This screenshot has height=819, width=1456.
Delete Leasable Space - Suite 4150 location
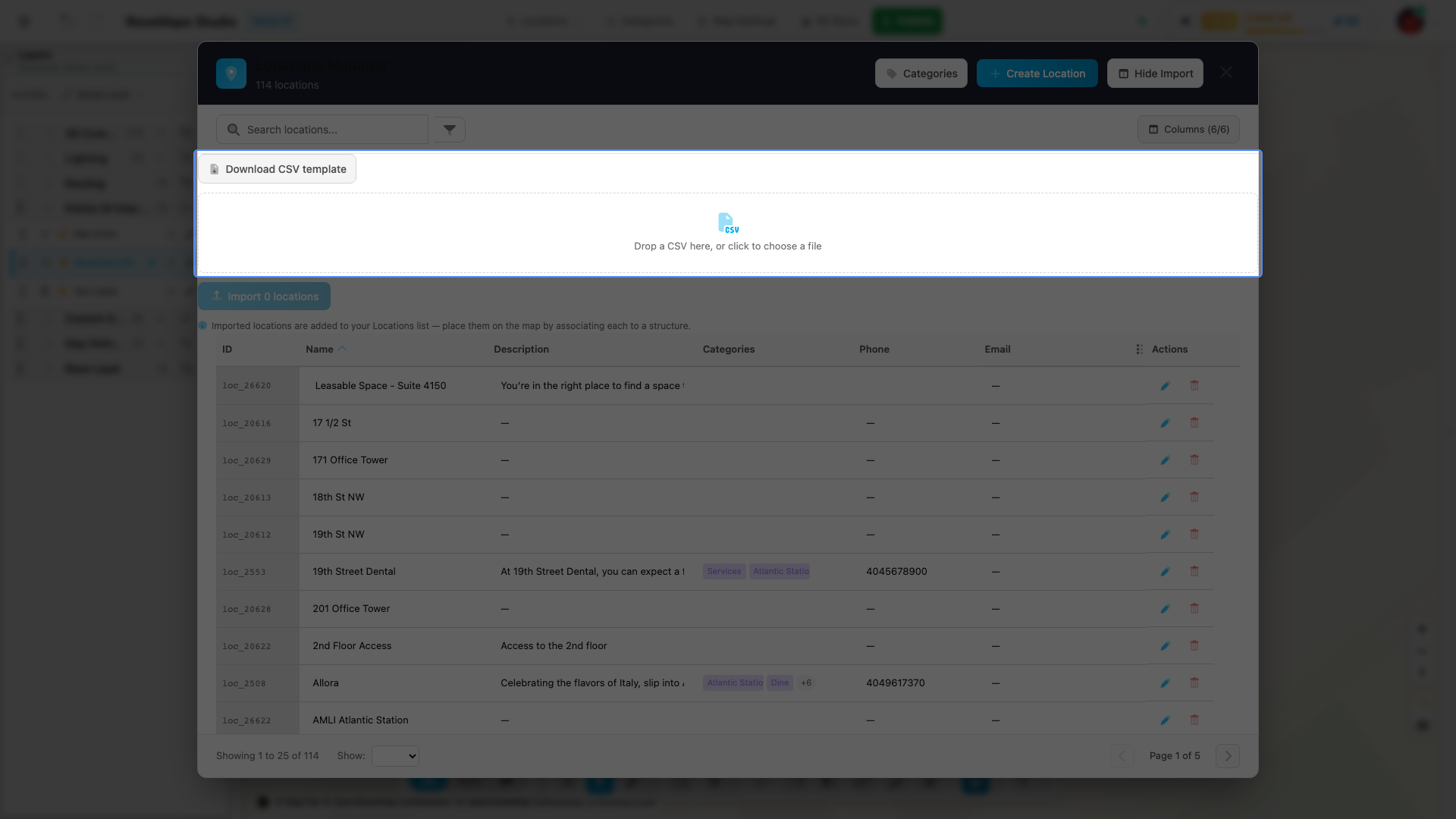click(x=1194, y=386)
